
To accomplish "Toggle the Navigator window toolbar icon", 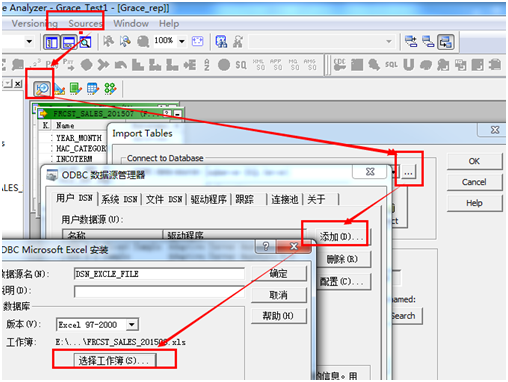I will coord(52,42).
